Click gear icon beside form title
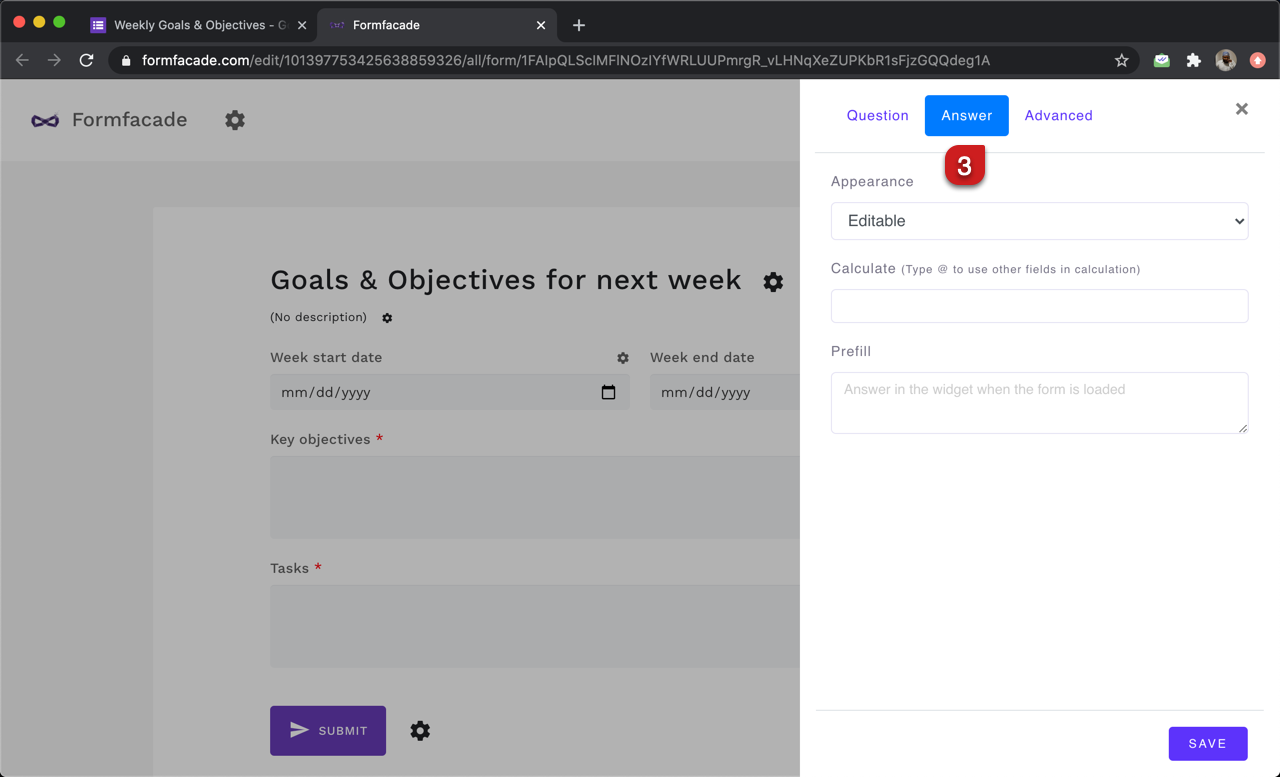Image resolution: width=1280 pixels, height=777 pixels. point(773,282)
